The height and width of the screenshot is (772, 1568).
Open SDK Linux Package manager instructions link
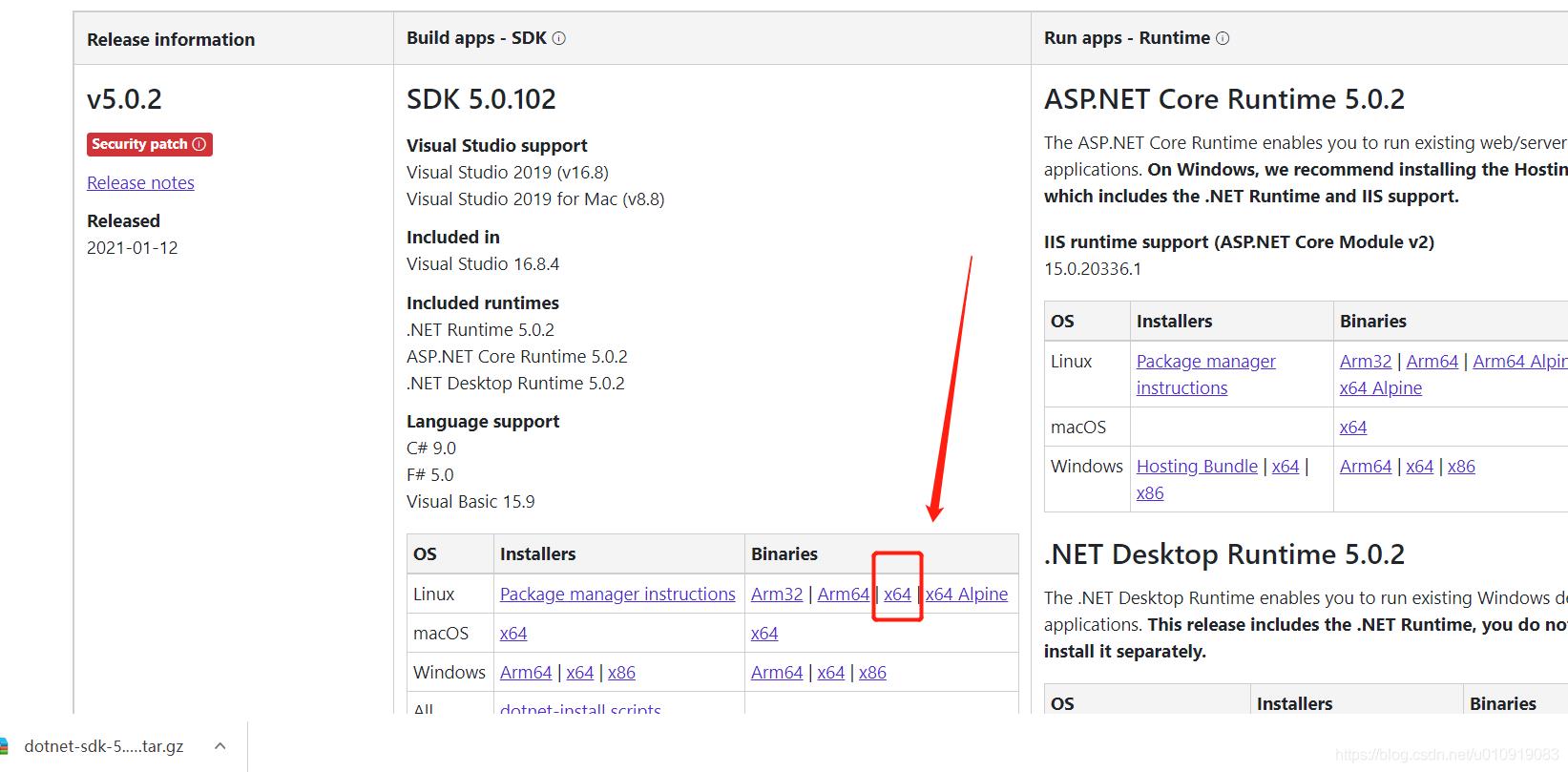coord(617,594)
